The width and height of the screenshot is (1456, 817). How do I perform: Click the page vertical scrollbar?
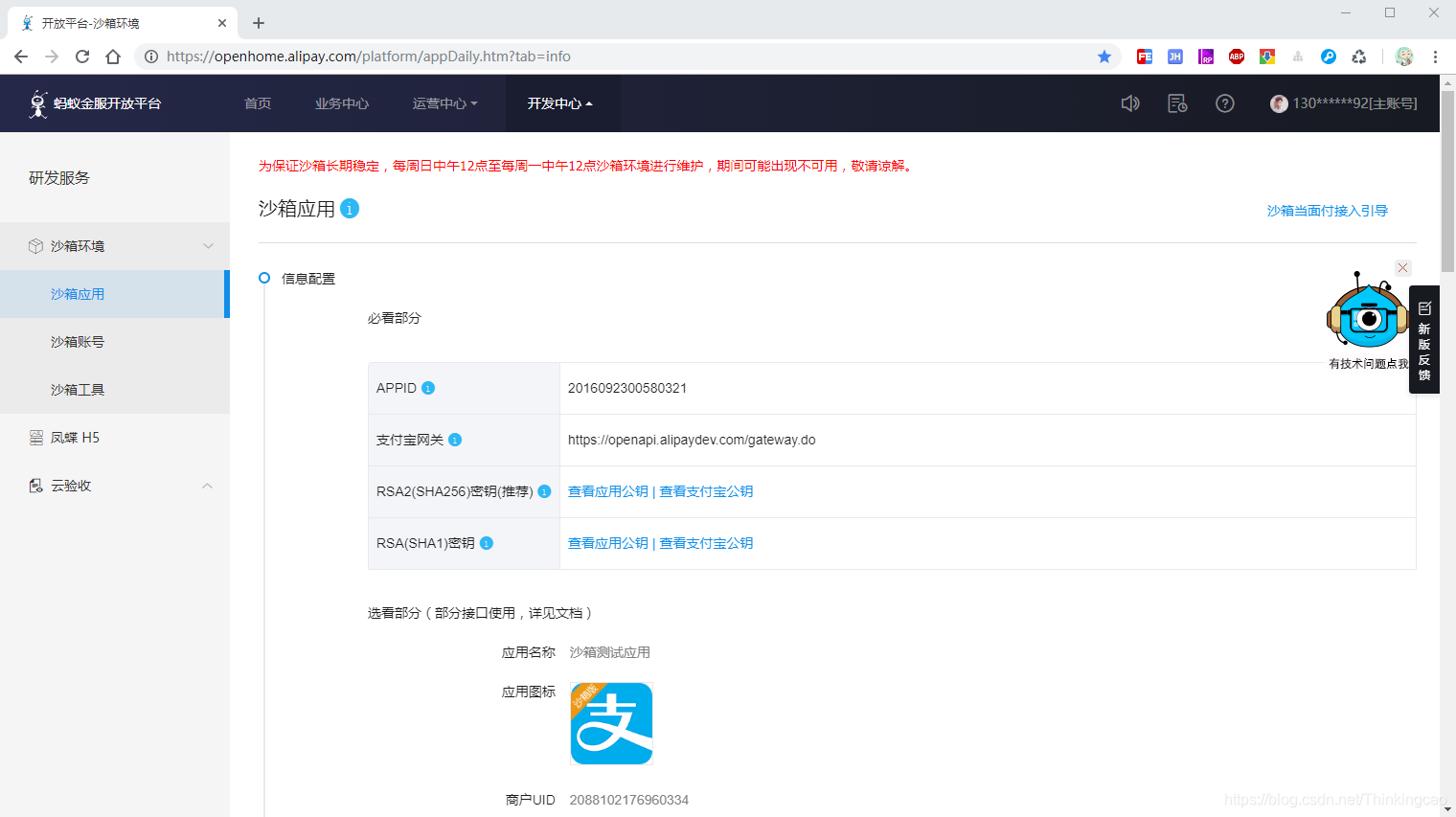click(x=1447, y=182)
